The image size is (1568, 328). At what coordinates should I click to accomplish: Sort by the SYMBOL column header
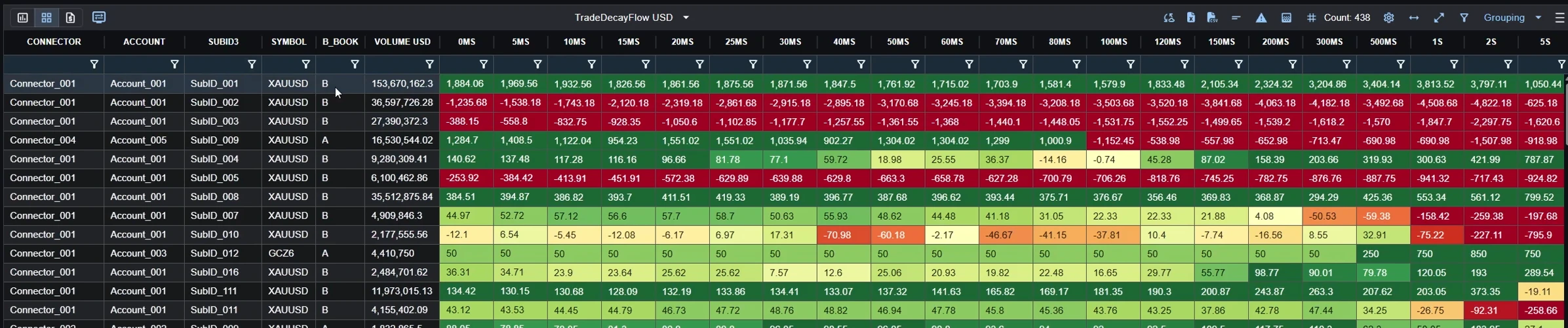[x=288, y=42]
